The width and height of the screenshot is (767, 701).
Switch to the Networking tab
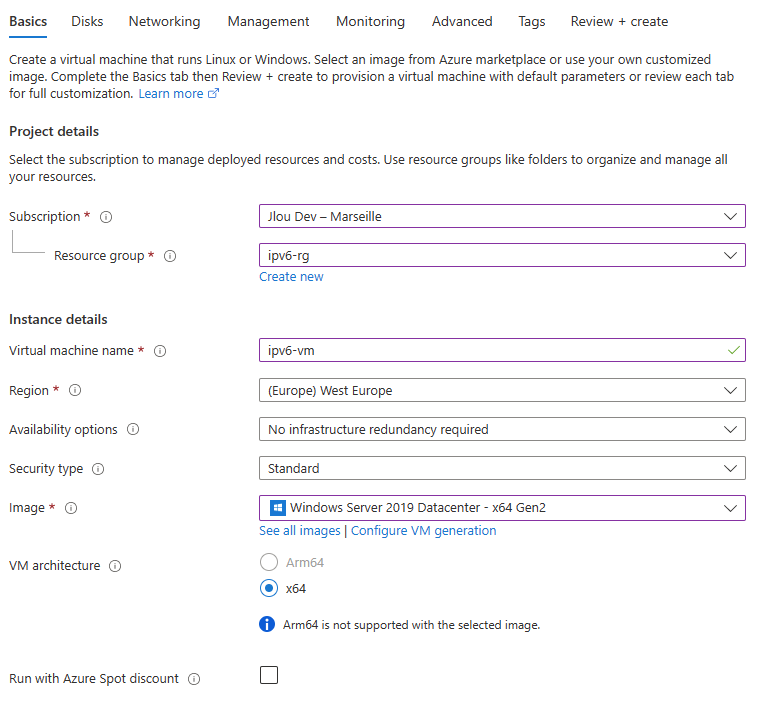(x=164, y=22)
